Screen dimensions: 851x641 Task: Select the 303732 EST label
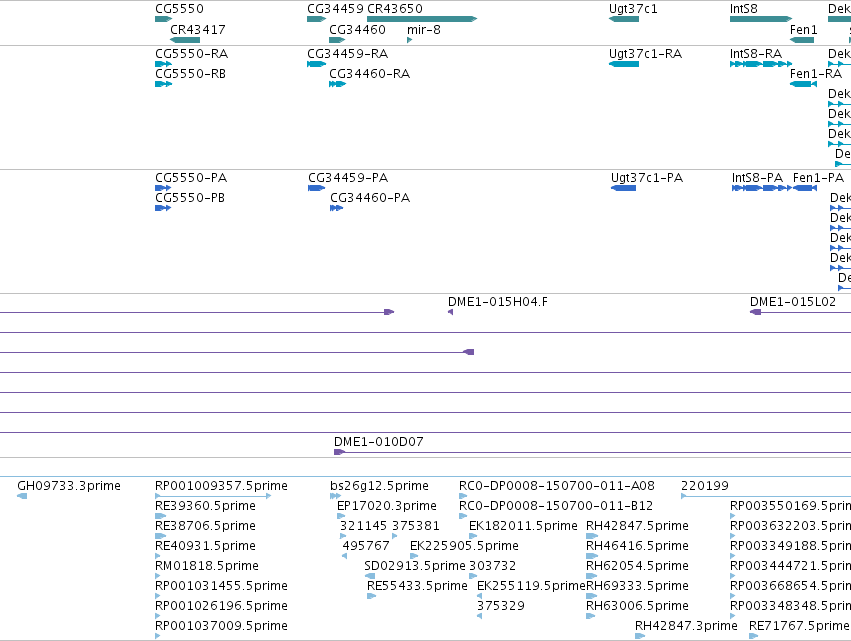(492, 566)
